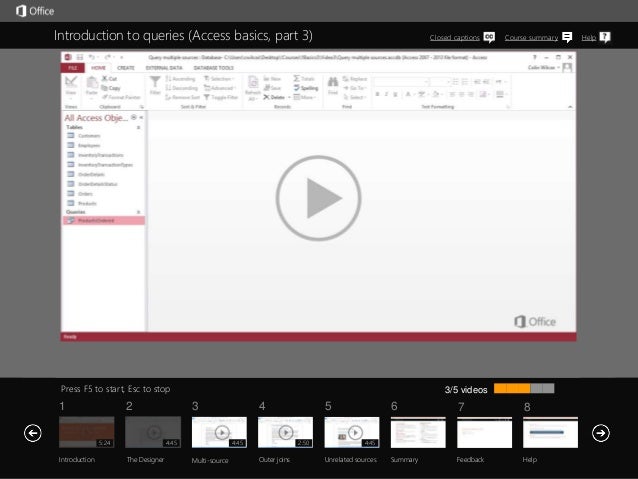
Task: Click Cut in the Clipboard group
Action: (x=109, y=79)
